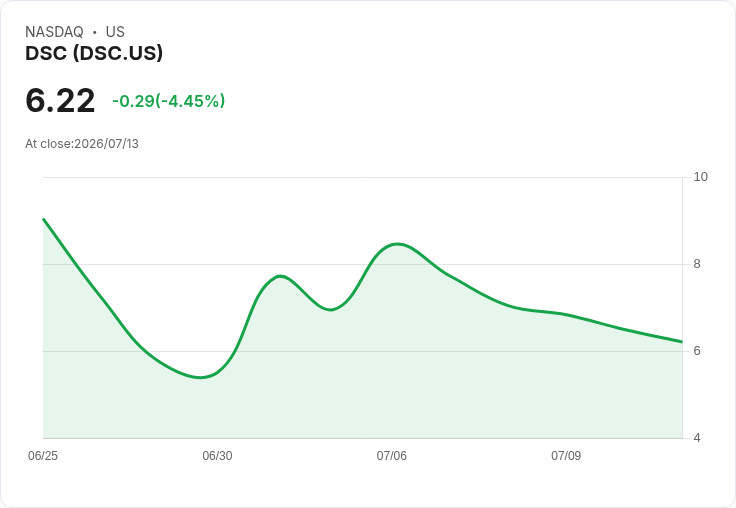Click the 8 price axis label
This screenshot has height=508, width=736.
click(697, 264)
